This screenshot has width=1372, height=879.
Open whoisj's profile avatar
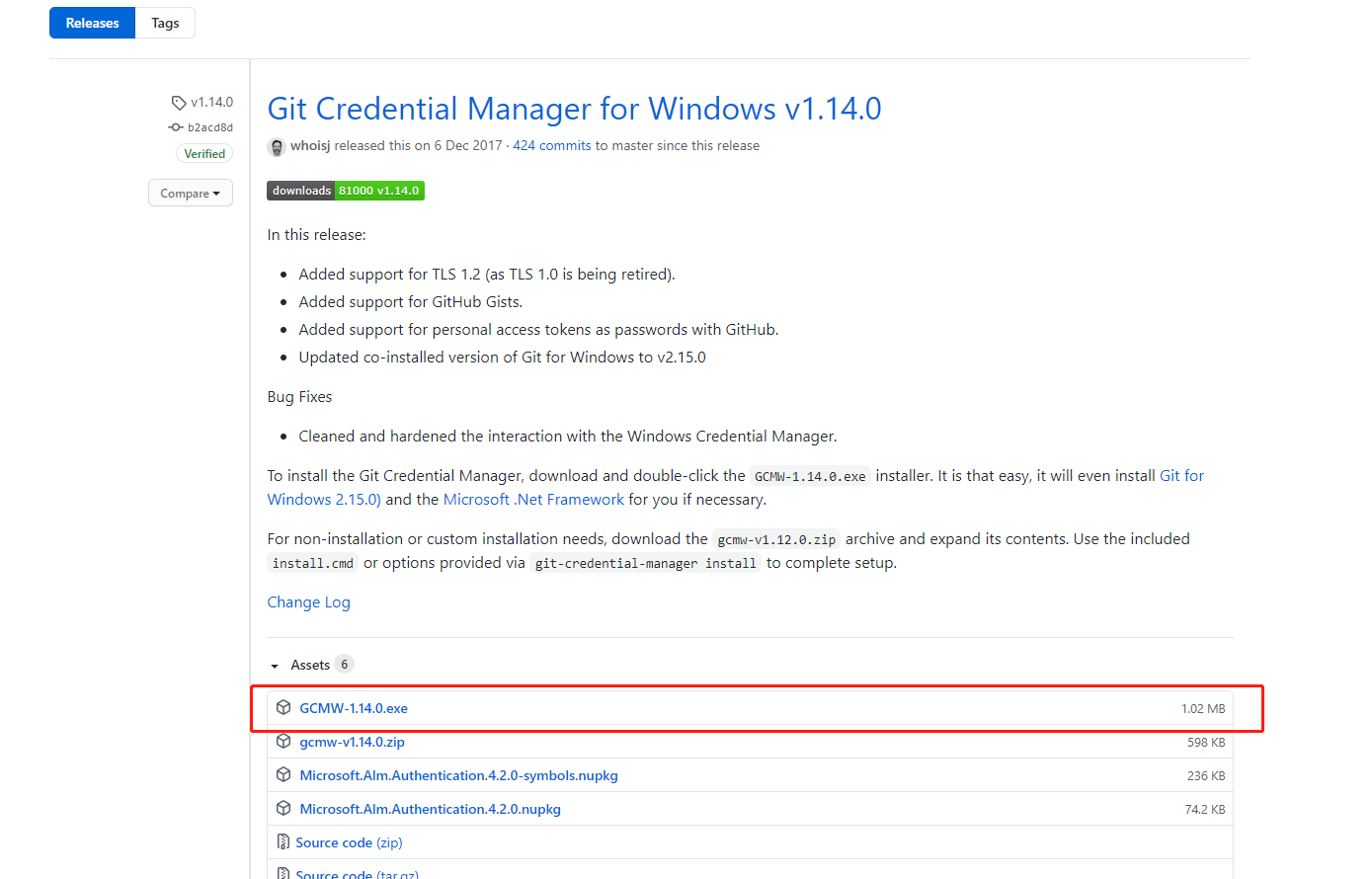[x=276, y=146]
